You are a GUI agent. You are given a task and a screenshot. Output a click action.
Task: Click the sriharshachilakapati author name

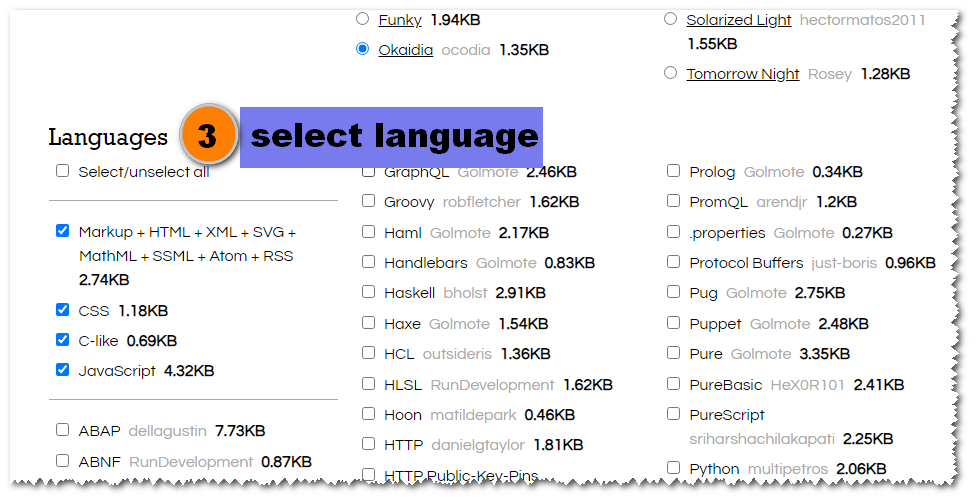click(762, 439)
